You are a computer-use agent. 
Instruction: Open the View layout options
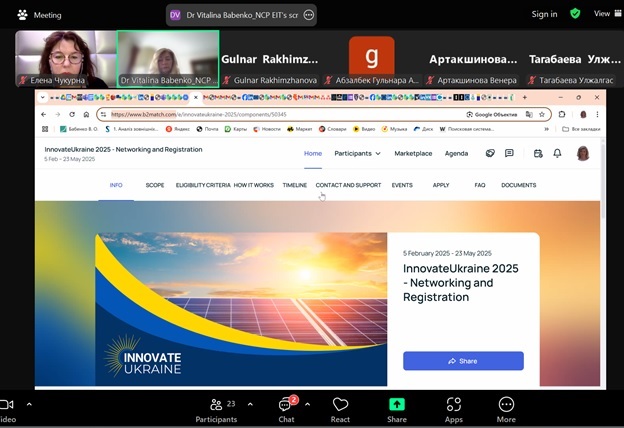click(x=607, y=14)
